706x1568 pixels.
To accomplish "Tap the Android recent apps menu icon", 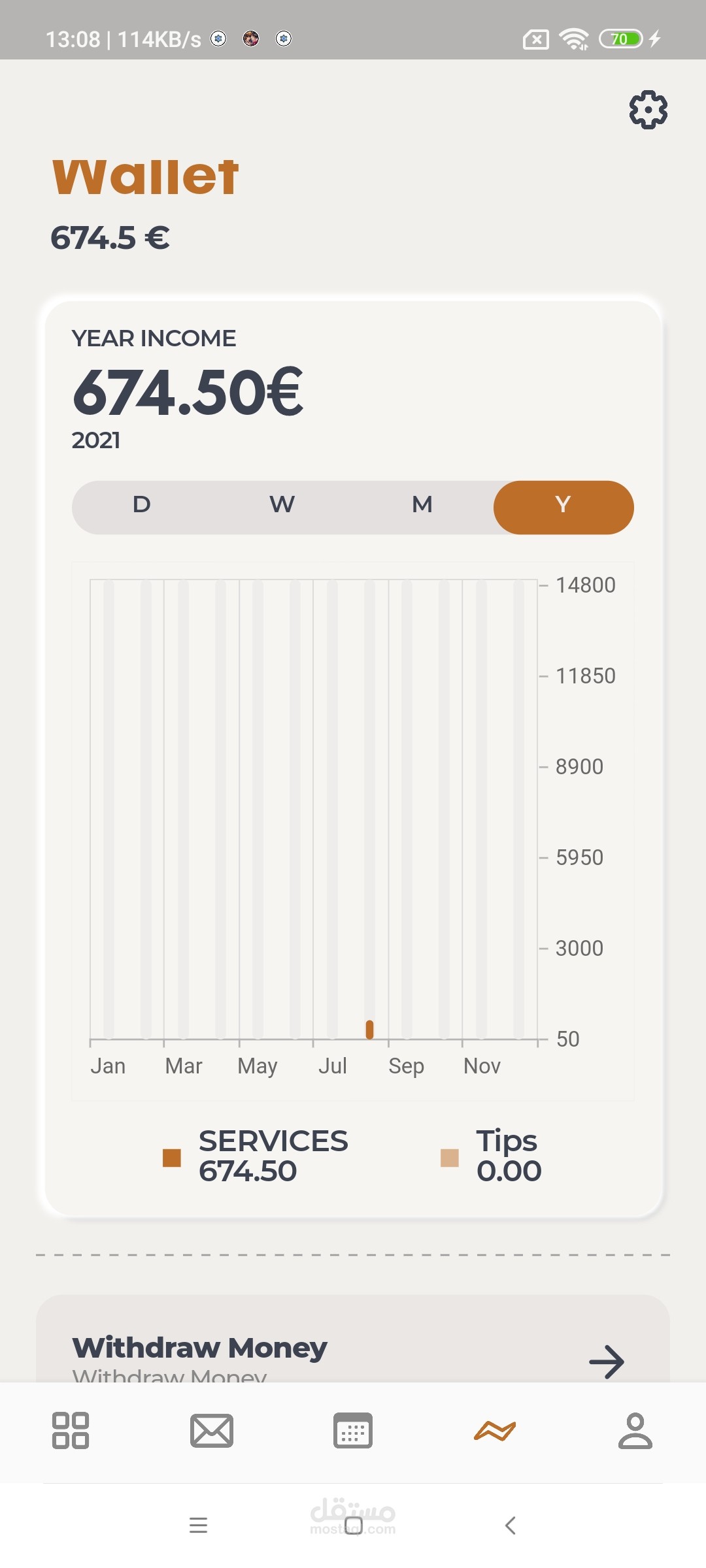I will (x=198, y=1526).
